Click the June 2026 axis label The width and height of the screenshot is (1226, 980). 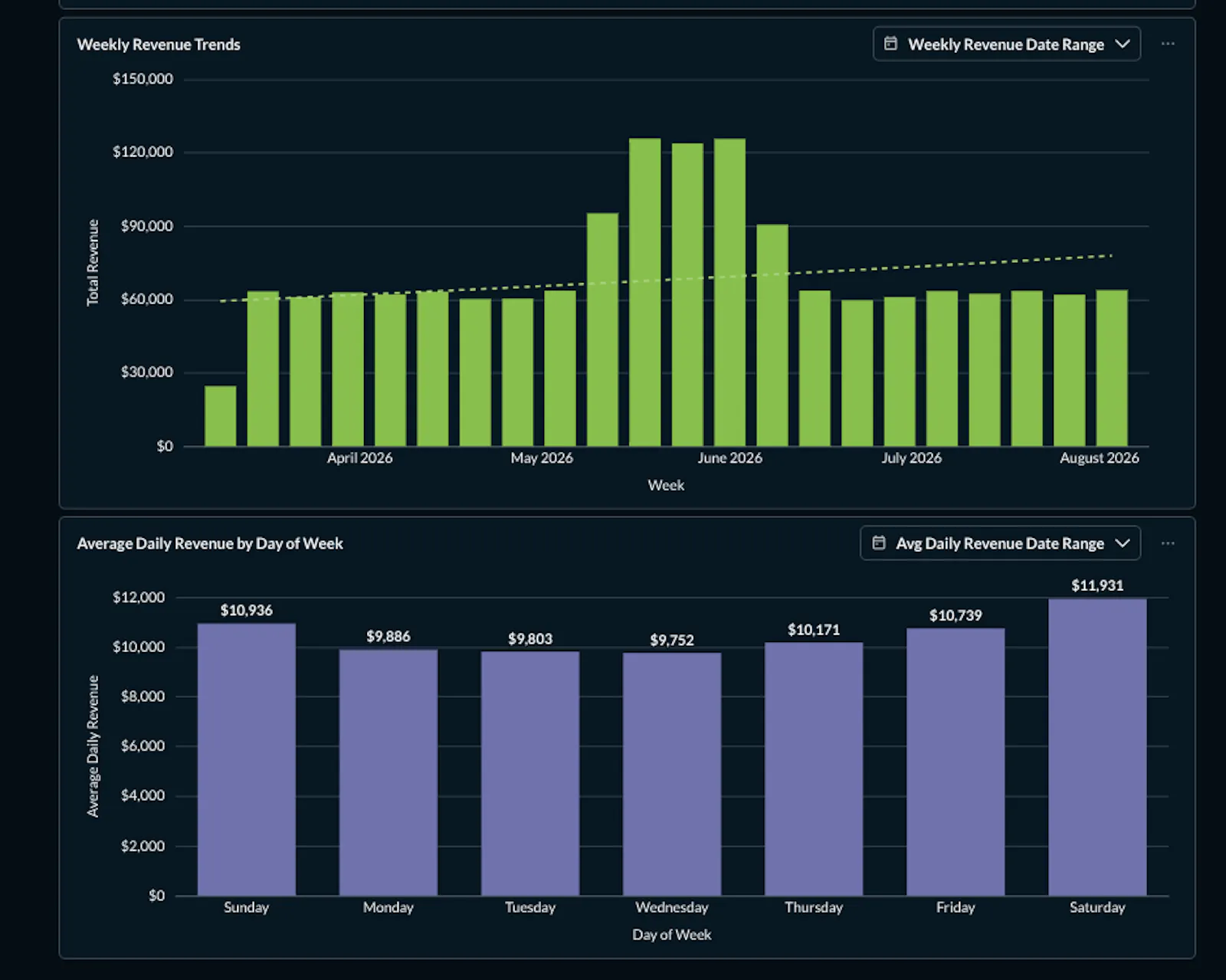729,457
